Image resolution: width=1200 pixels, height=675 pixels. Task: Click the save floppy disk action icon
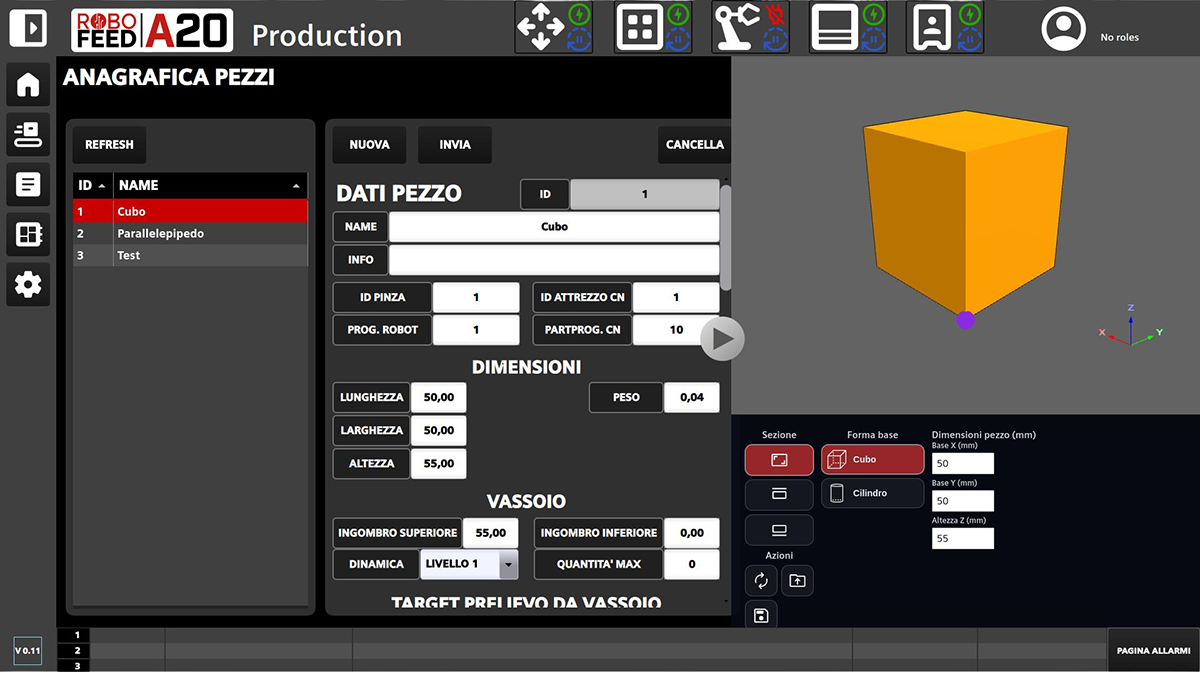(x=761, y=615)
